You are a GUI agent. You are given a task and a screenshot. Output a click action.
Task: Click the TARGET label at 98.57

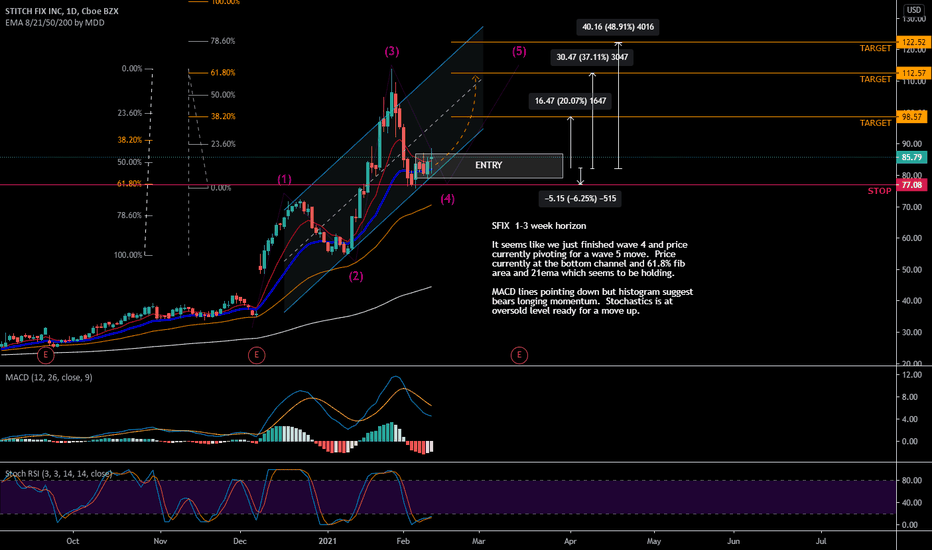pos(876,123)
